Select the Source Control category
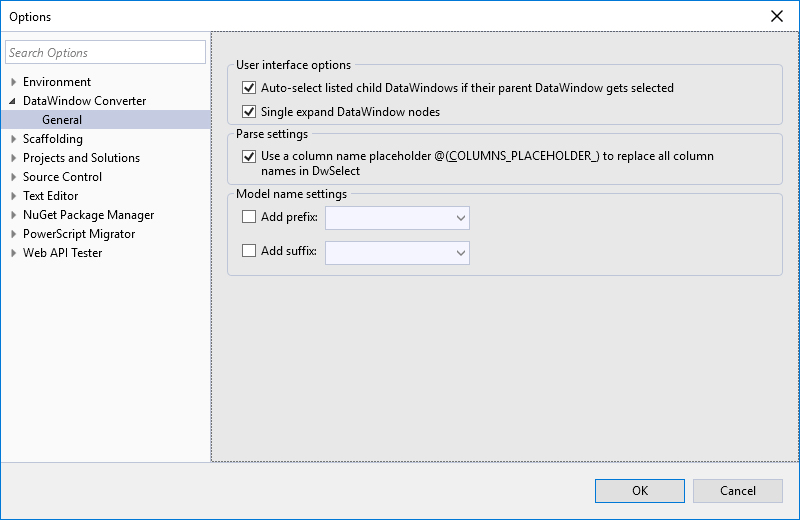The image size is (800, 520). click(x=62, y=177)
